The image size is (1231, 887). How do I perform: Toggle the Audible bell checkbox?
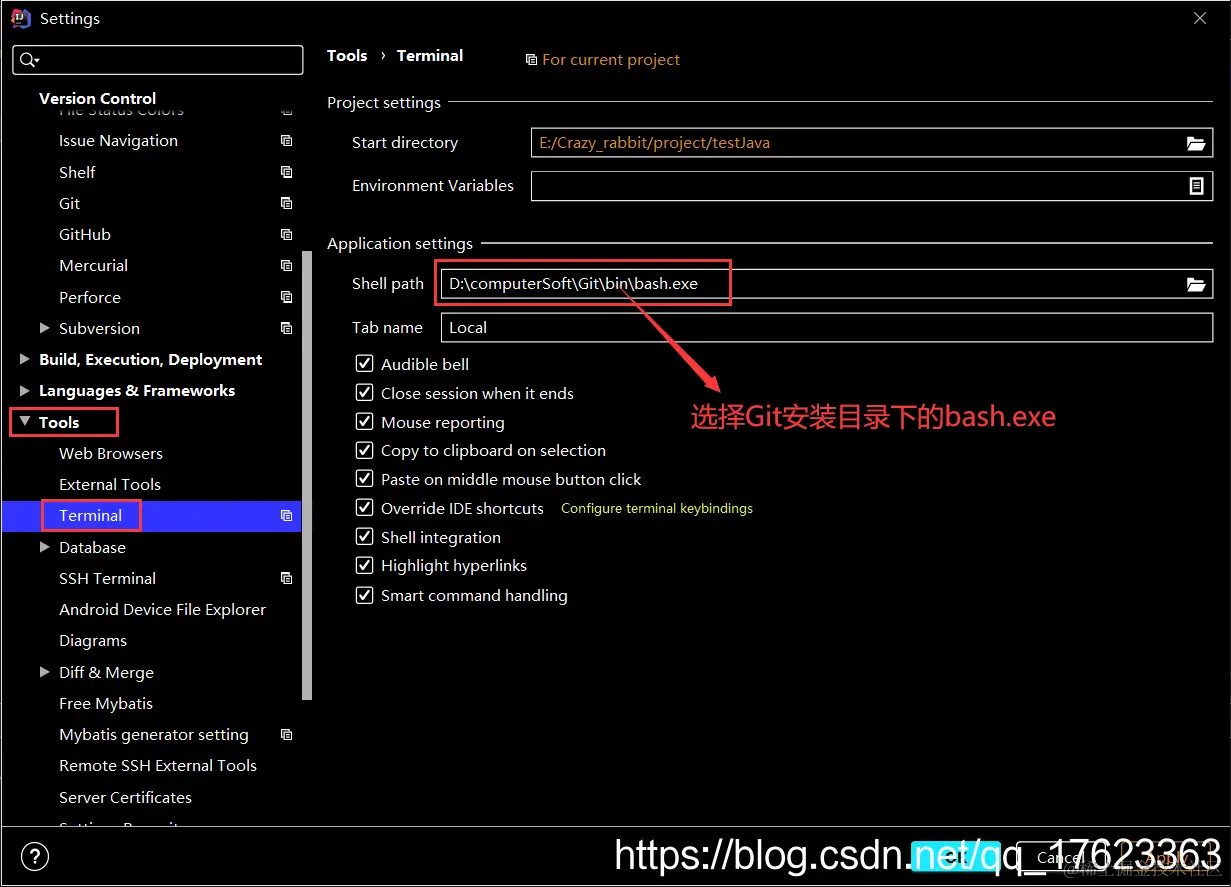click(365, 364)
